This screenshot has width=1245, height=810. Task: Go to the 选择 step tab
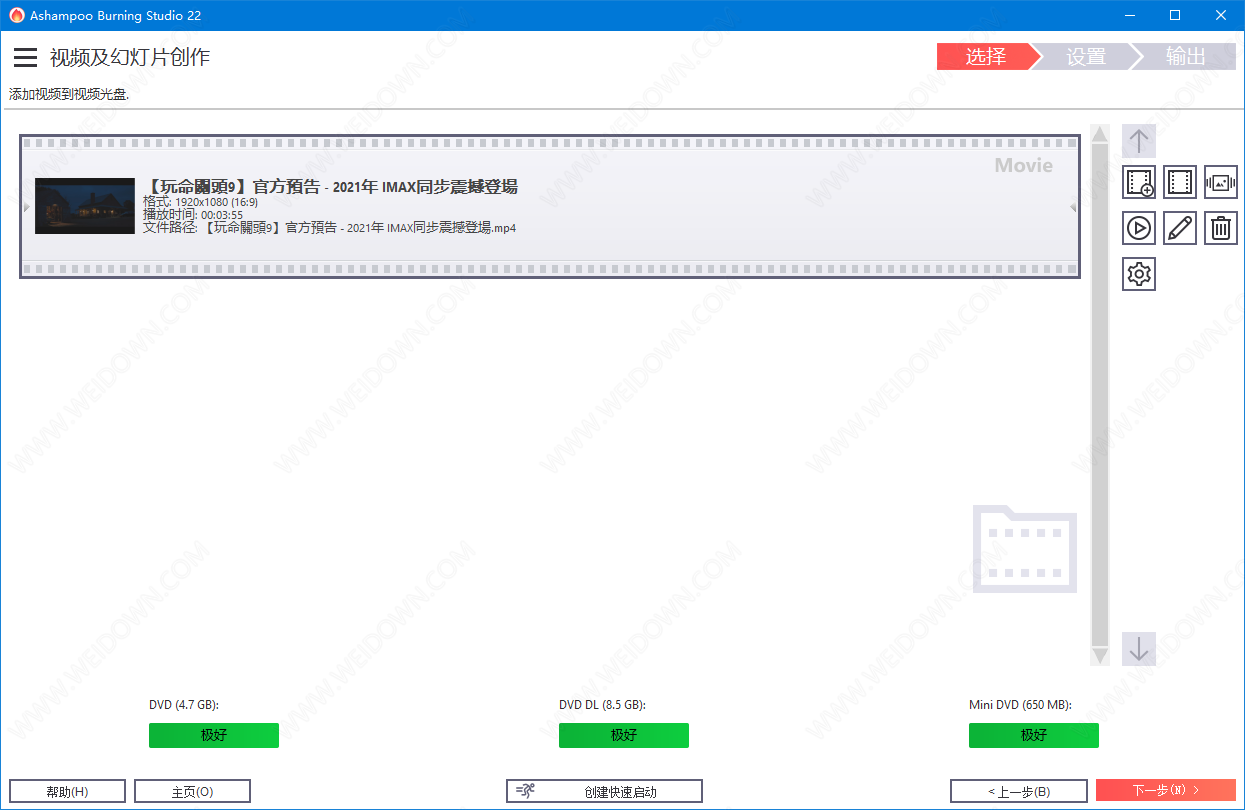coord(987,57)
